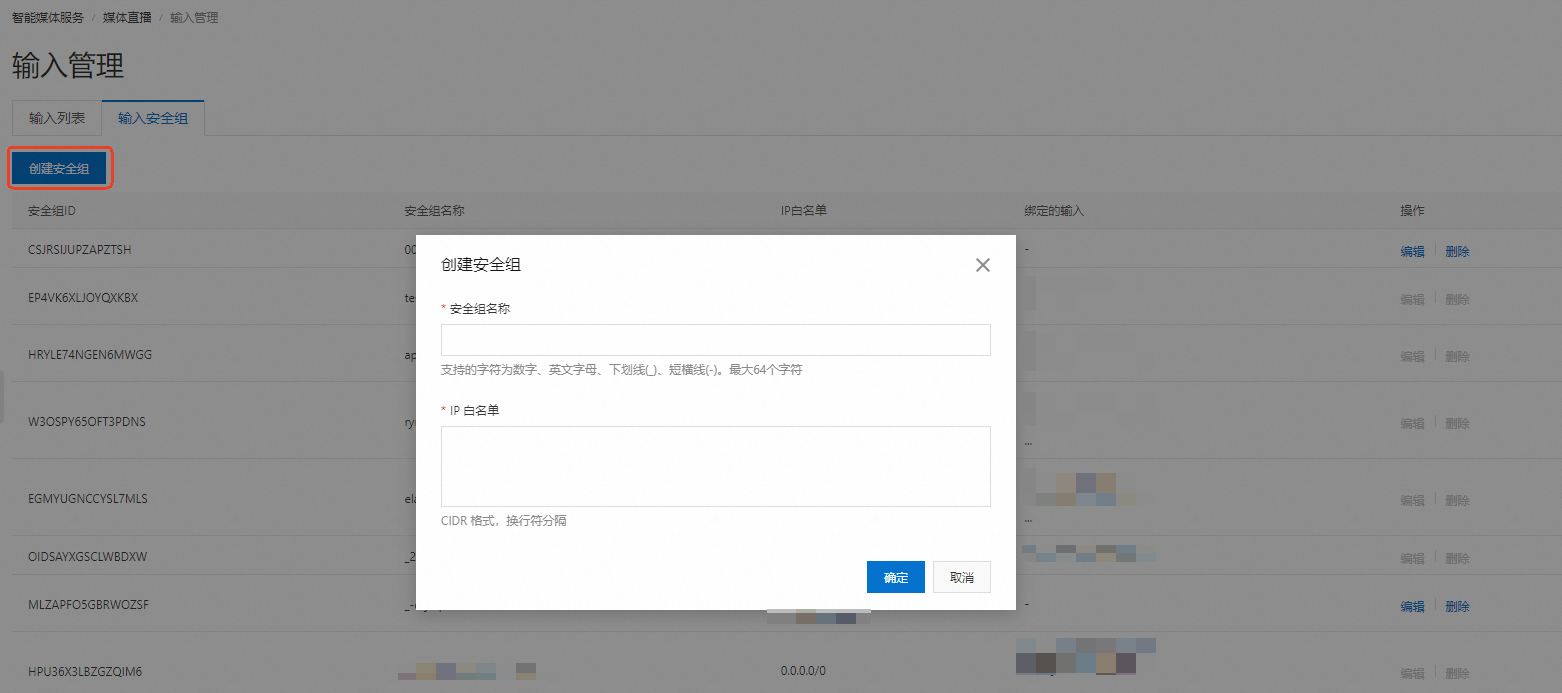The width and height of the screenshot is (1562, 693).
Task: Click the 创建安全组 button on page
Action: coord(59,168)
